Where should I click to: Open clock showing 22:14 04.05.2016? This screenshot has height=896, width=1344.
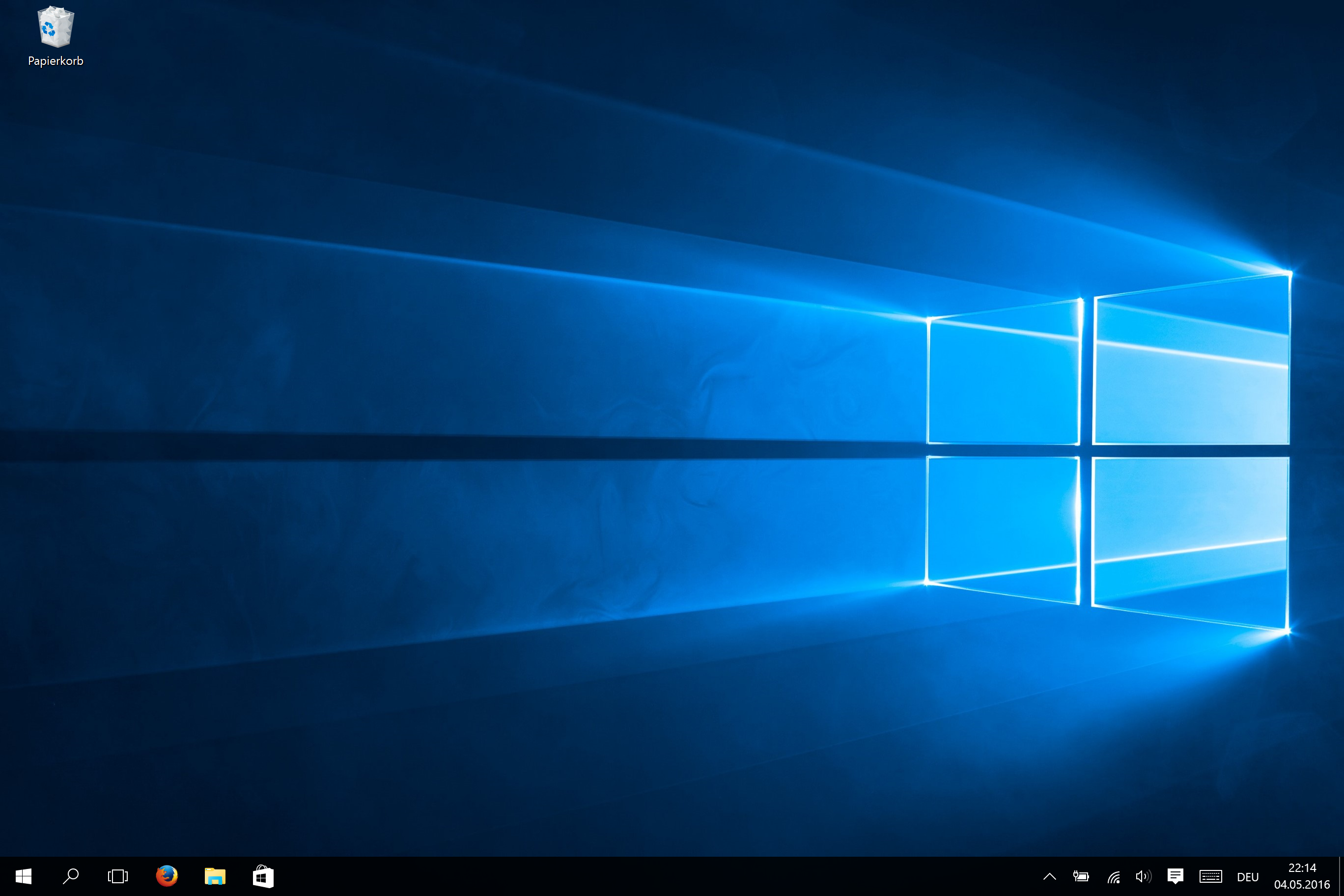[x=1302, y=876]
